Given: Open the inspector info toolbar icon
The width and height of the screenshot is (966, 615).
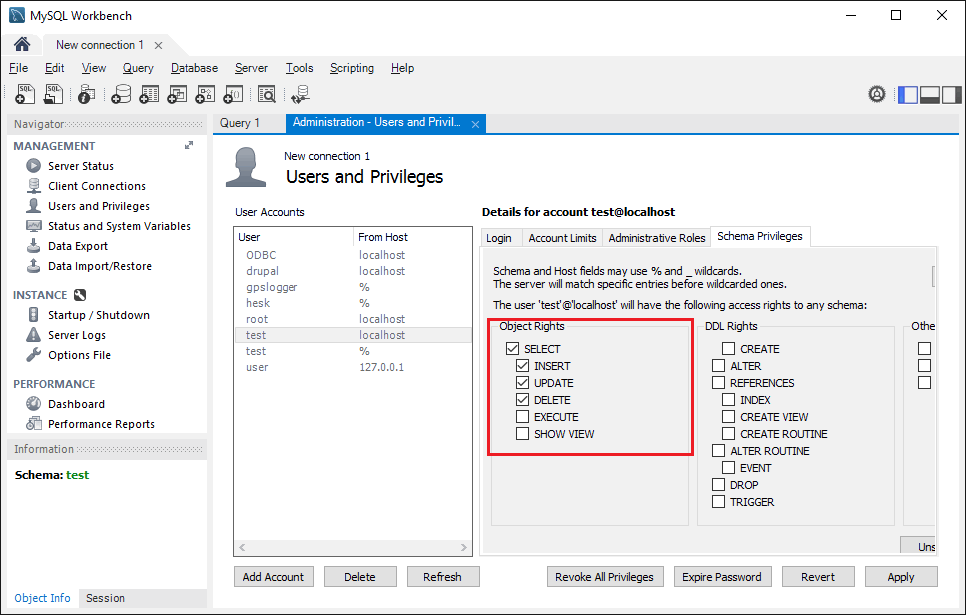Looking at the screenshot, I should coord(86,94).
